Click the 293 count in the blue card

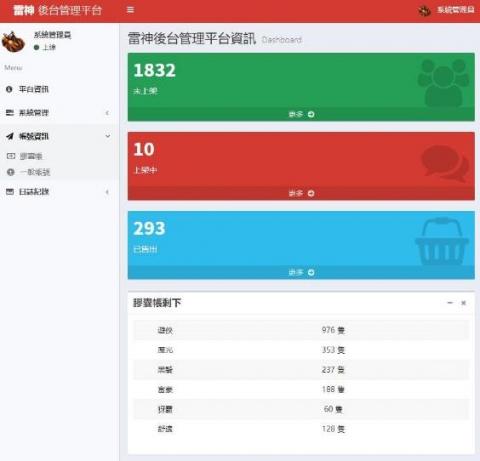[x=149, y=228]
